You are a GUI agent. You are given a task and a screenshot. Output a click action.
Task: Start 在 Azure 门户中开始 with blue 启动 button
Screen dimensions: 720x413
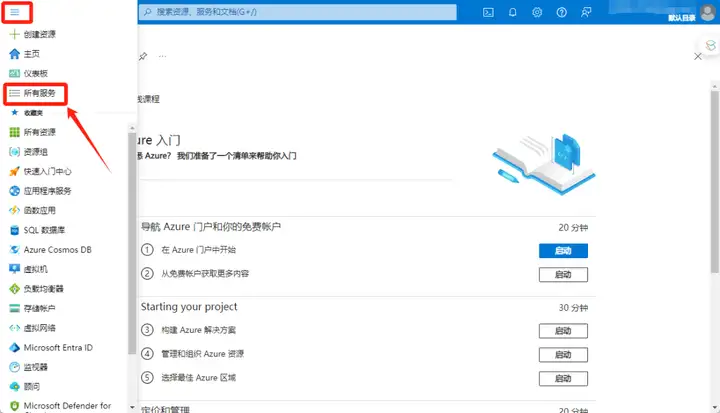563,250
